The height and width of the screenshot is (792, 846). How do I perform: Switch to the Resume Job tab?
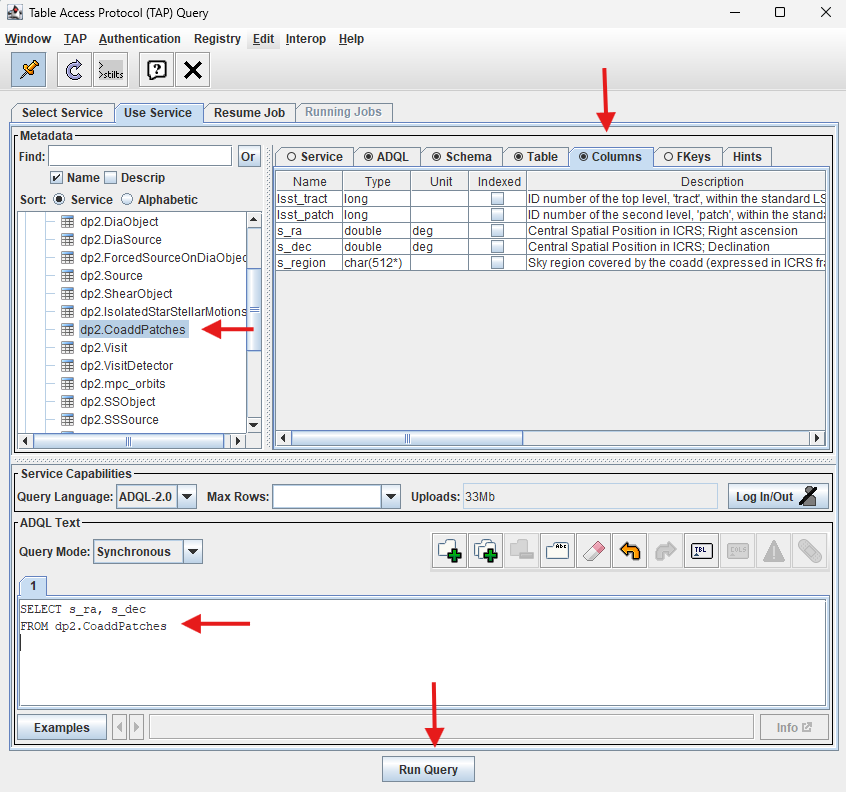249,113
